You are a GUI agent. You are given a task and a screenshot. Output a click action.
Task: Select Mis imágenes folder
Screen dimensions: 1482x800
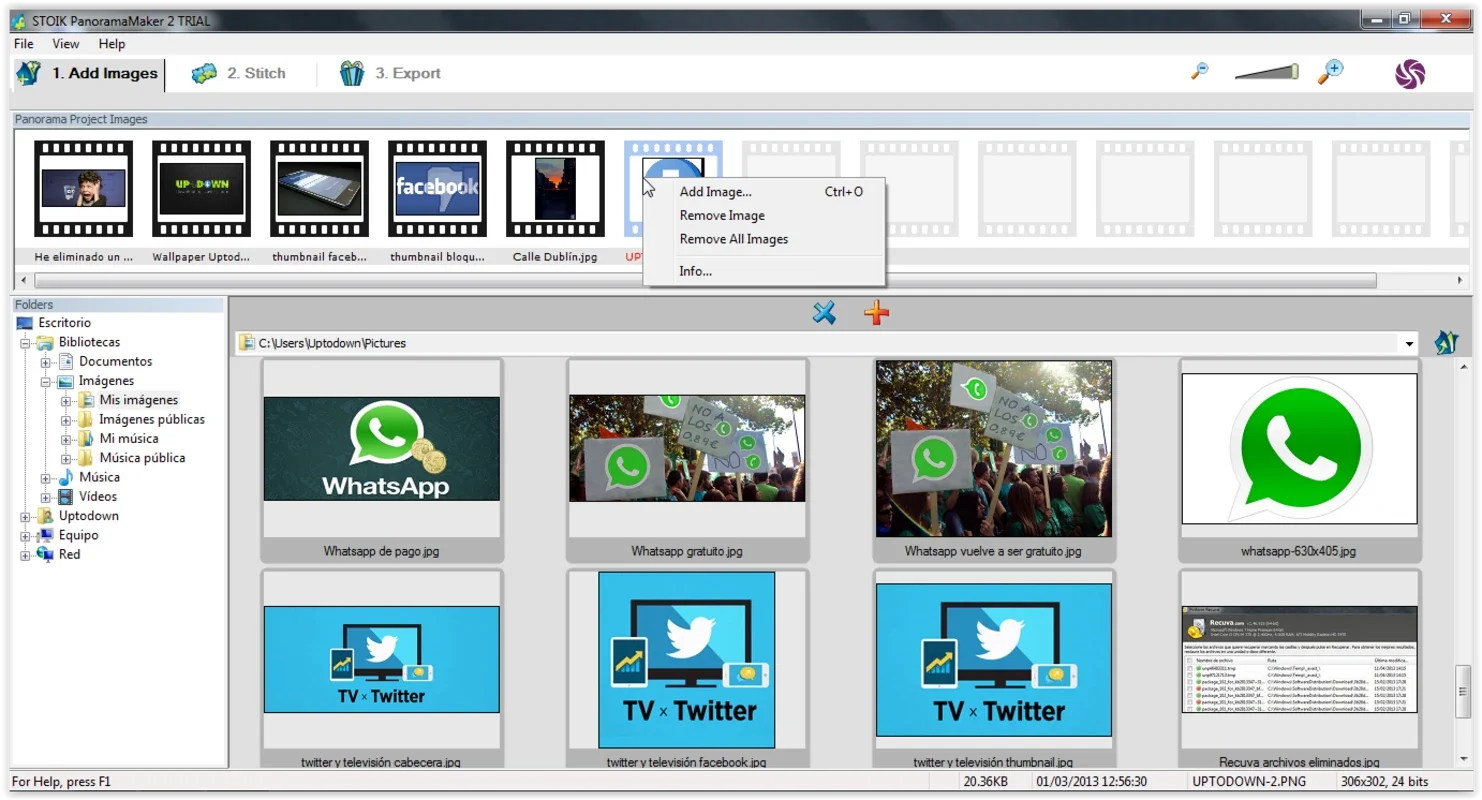(x=138, y=400)
